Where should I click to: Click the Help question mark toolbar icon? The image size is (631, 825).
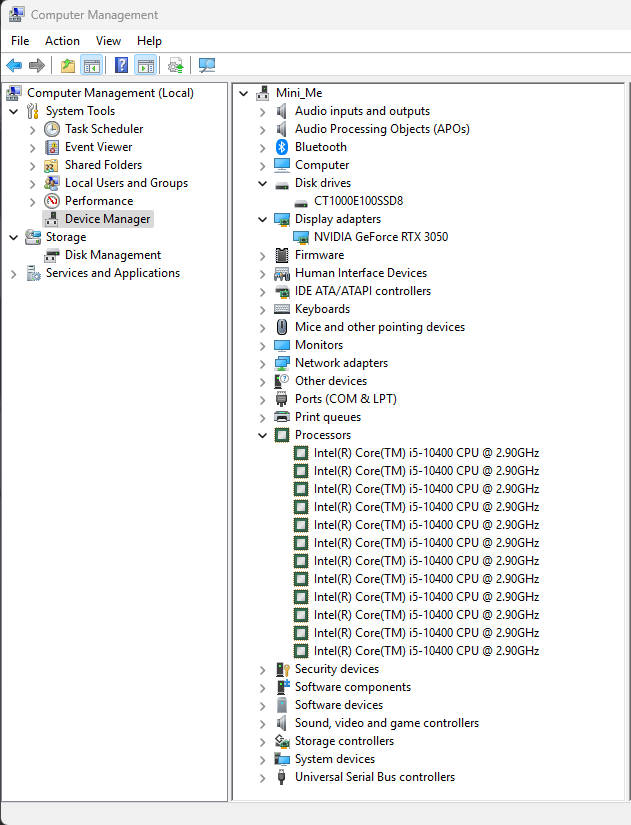[121, 66]
